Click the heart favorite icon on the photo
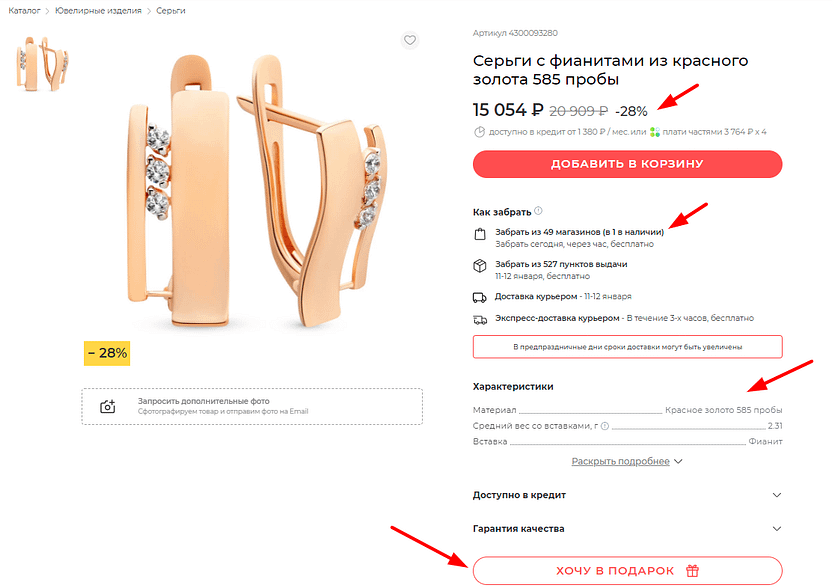The height and width of the screenshot is (588, 832). (409, 40)
